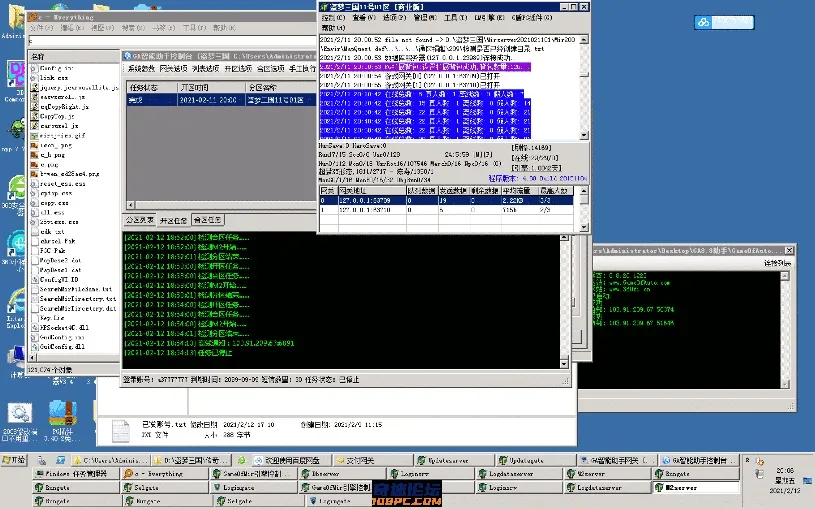Switch to the Updategate taskbar button

click(x=536, y=460)
